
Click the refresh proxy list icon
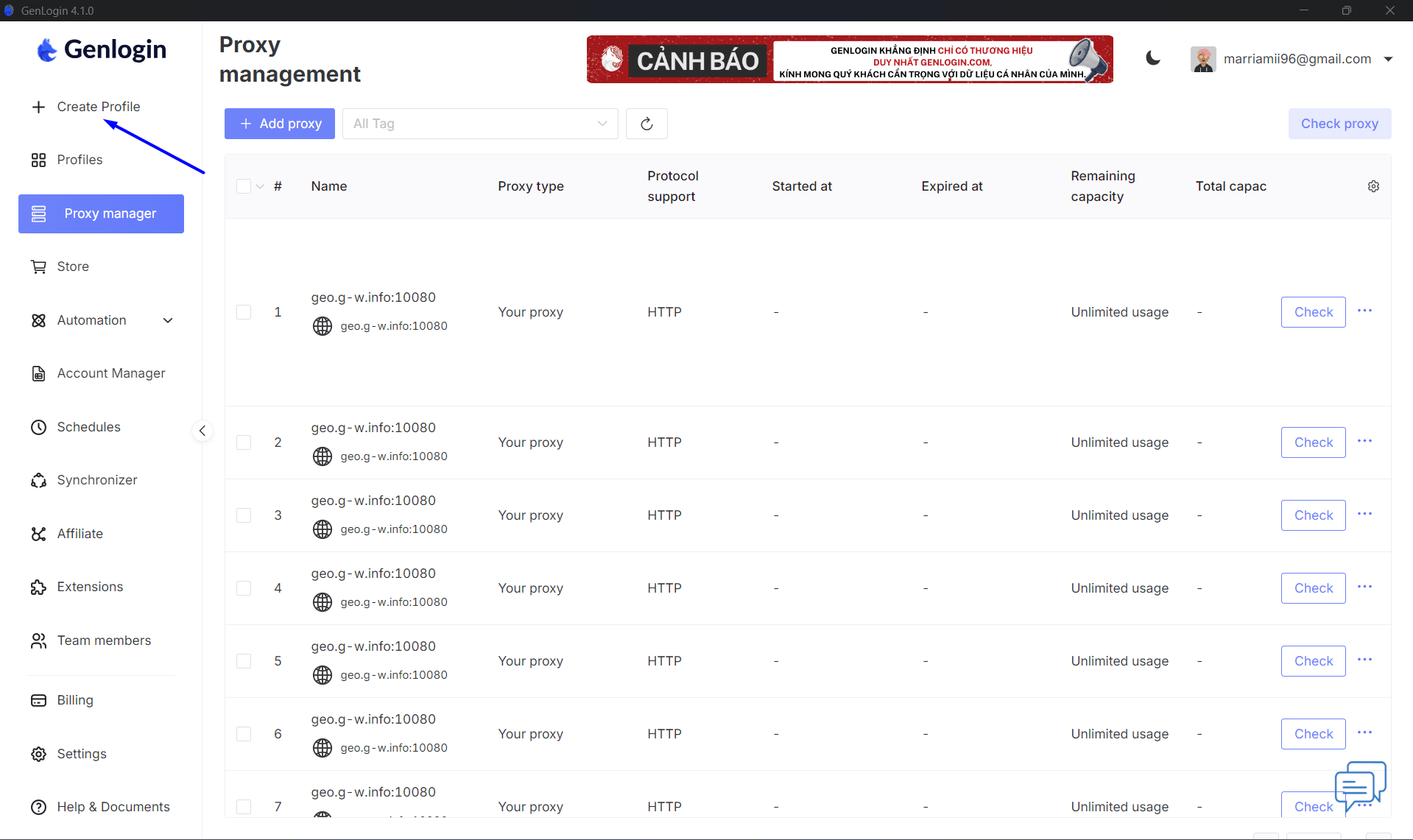(x=646, y=124)
